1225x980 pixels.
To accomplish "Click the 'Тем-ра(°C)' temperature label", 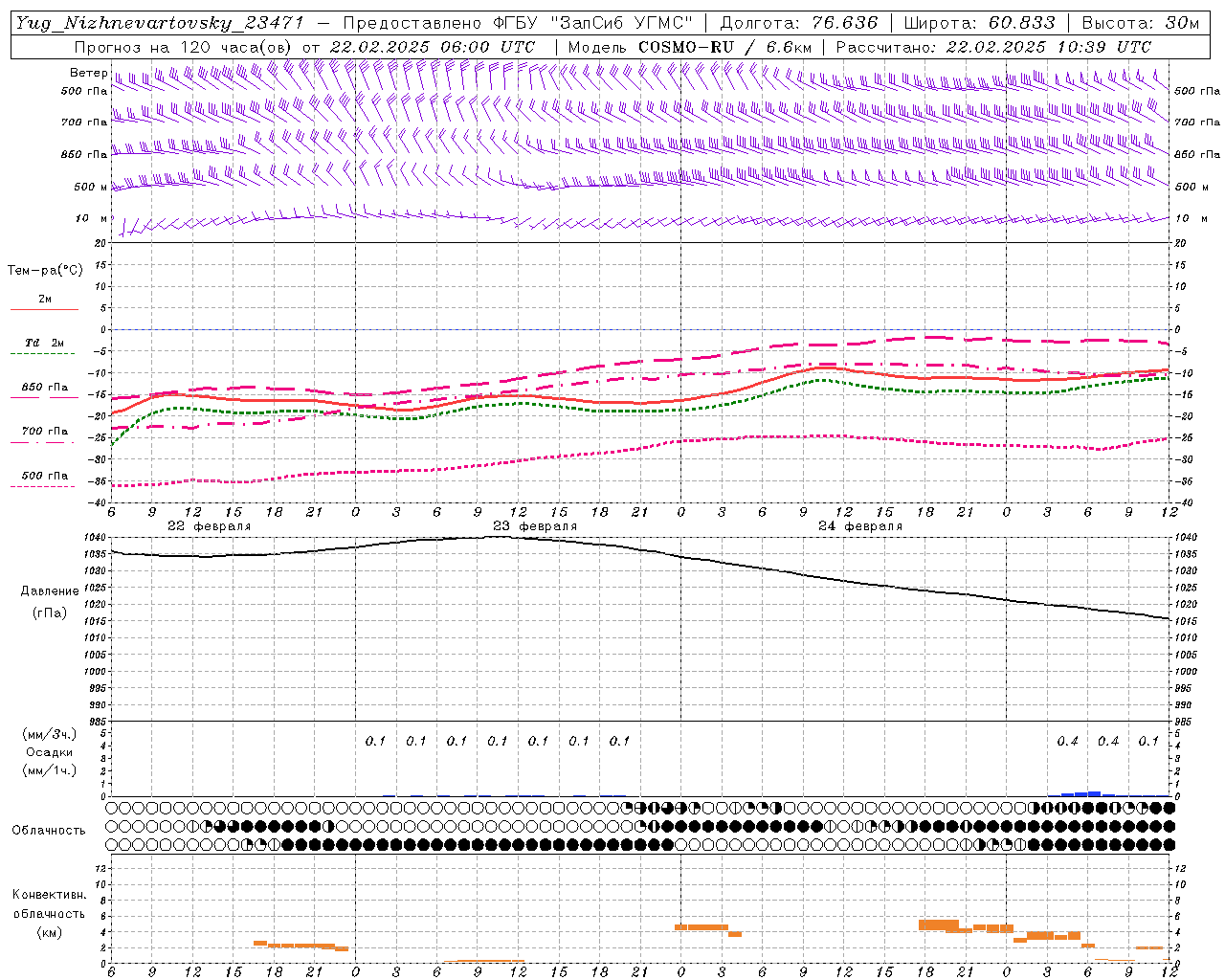I will 44,271.
